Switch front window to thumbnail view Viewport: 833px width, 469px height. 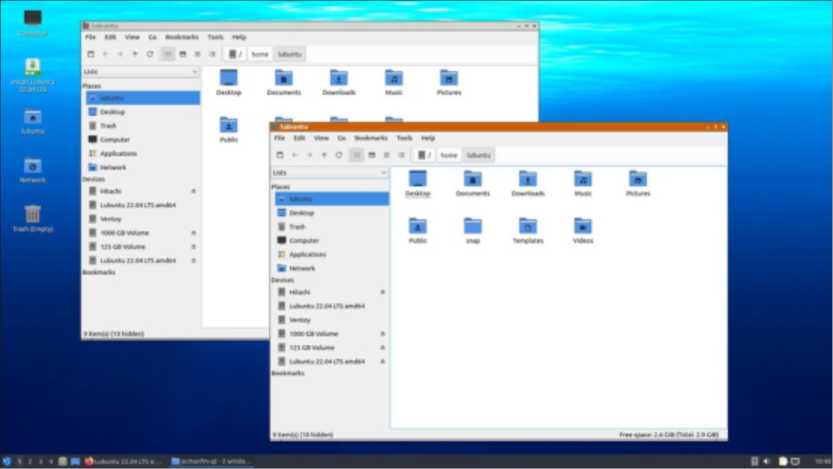pyautogui.click(x=372, y=155)
